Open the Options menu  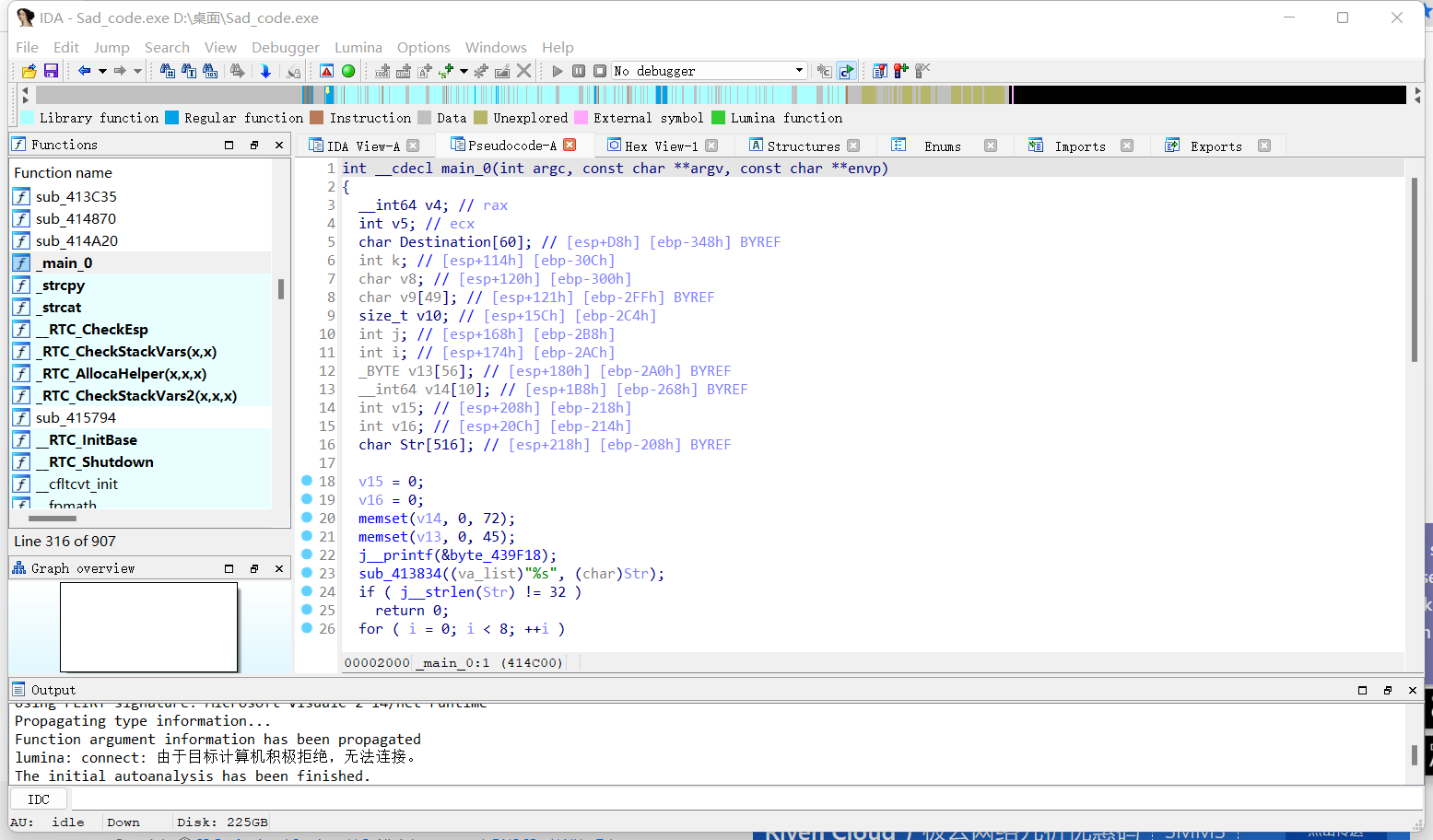[424, 47]
